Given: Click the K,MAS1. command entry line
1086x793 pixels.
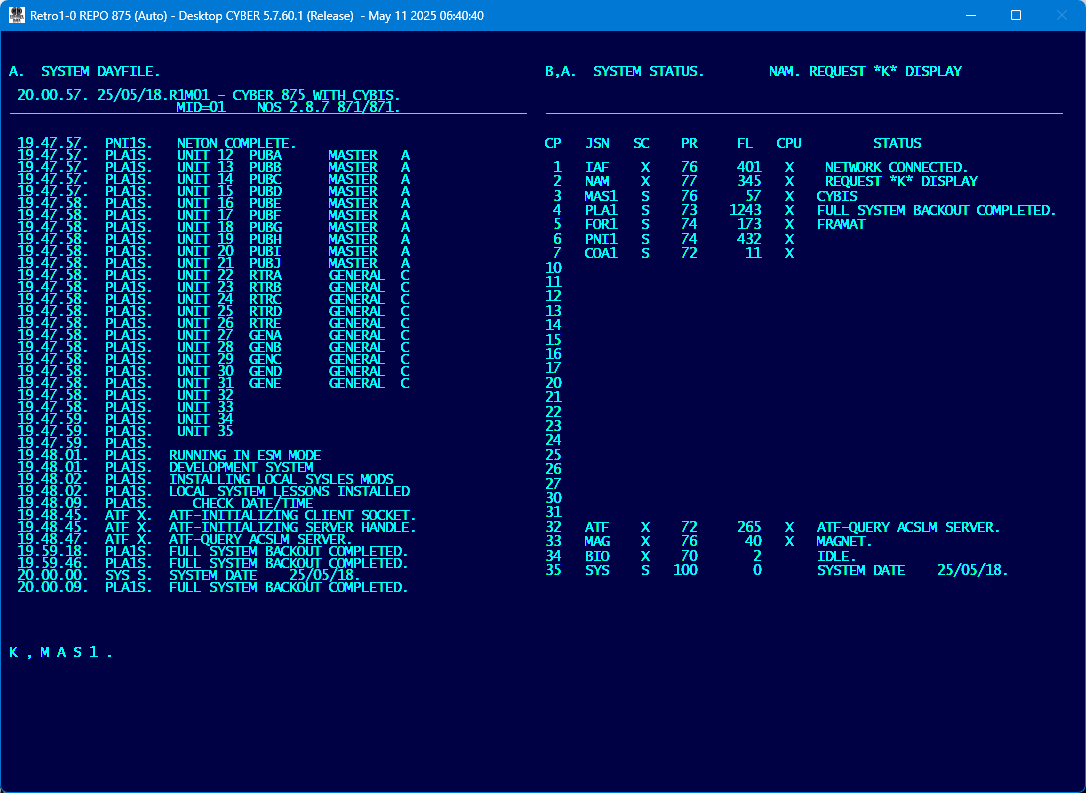Looking at the screenshot, I should point(61,653).
